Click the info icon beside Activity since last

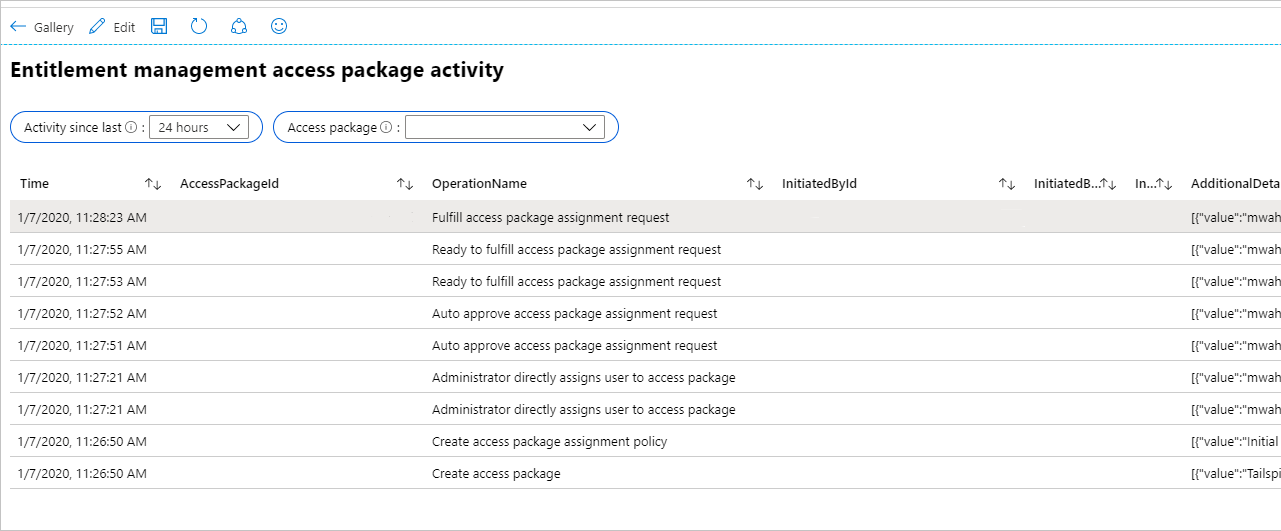click(x=131, y=128)
